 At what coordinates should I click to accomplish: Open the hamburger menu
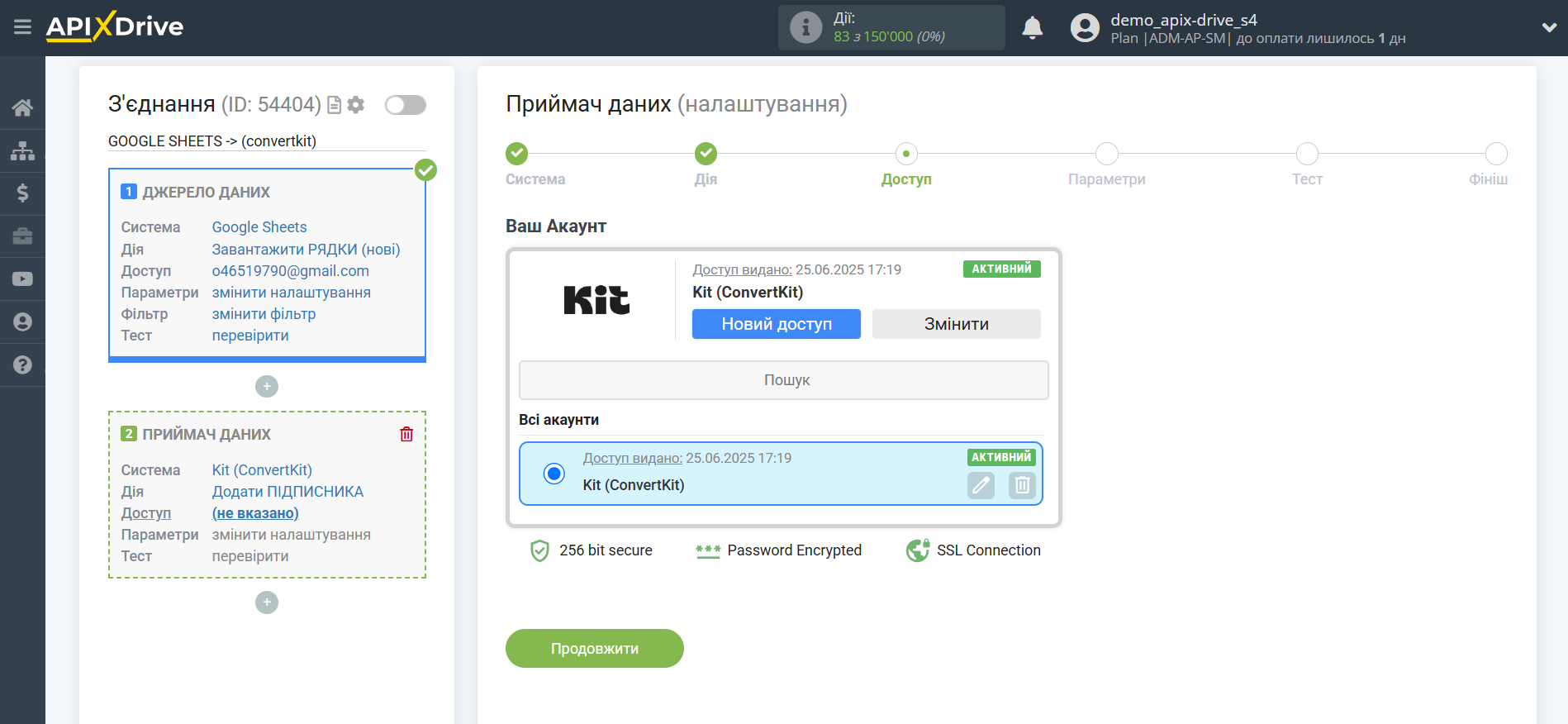[22, 27]
